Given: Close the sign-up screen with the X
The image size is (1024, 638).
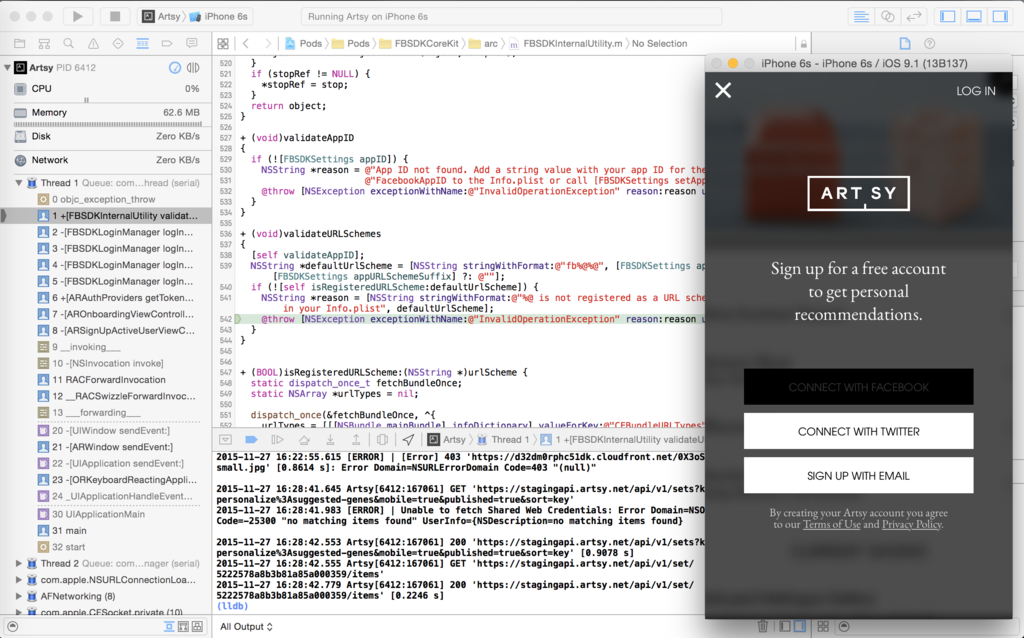Looking at the screenshot, I should (x=723, y=90).
